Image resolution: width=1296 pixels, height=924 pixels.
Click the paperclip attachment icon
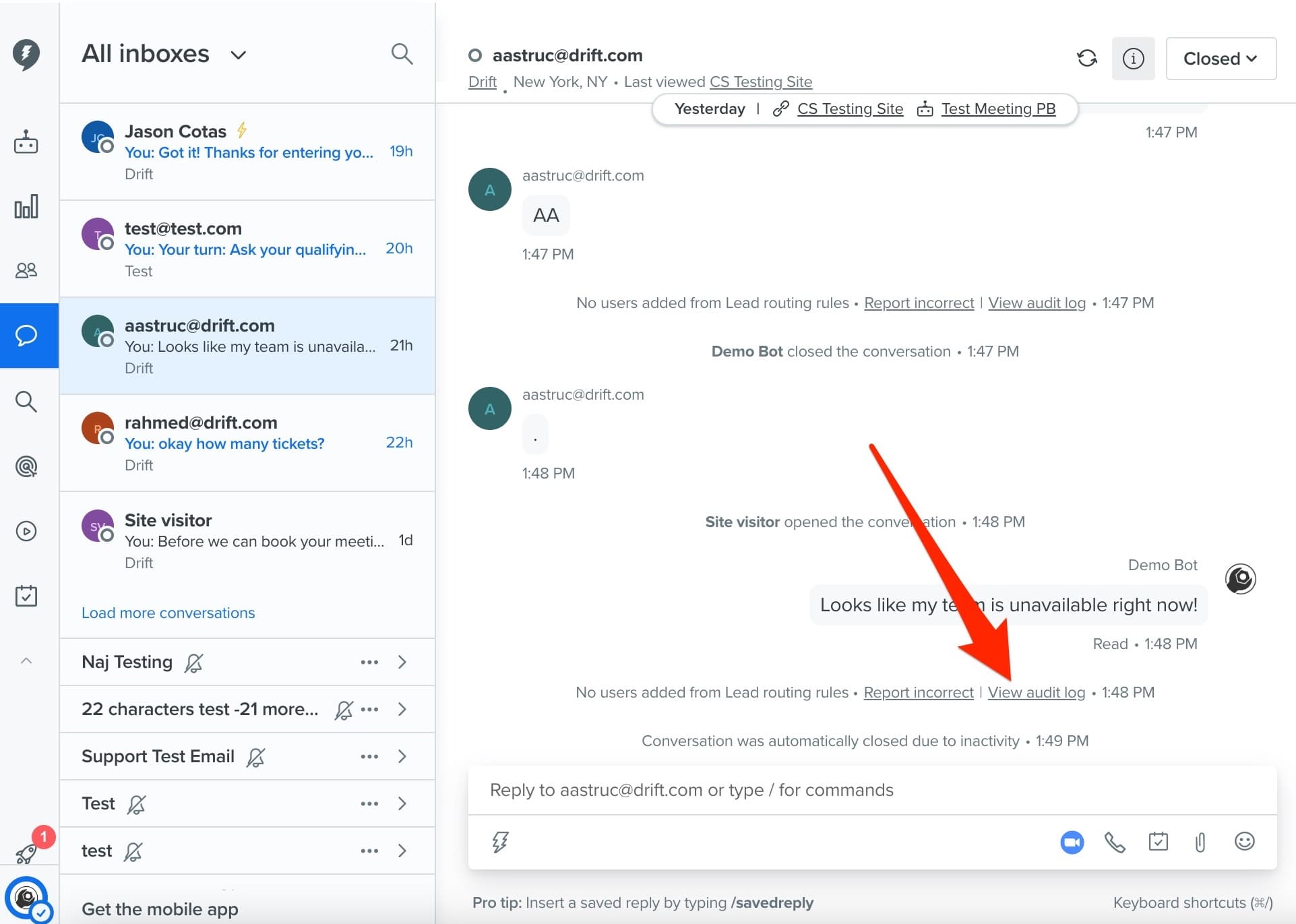(x=1200, y=842)
